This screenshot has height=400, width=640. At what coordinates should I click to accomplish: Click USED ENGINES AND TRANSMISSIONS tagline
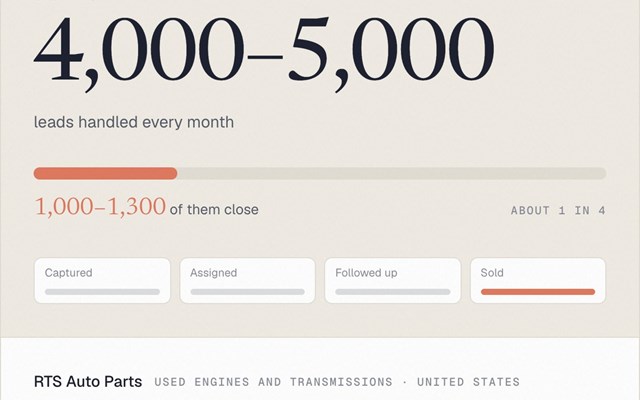coord(273,382)
